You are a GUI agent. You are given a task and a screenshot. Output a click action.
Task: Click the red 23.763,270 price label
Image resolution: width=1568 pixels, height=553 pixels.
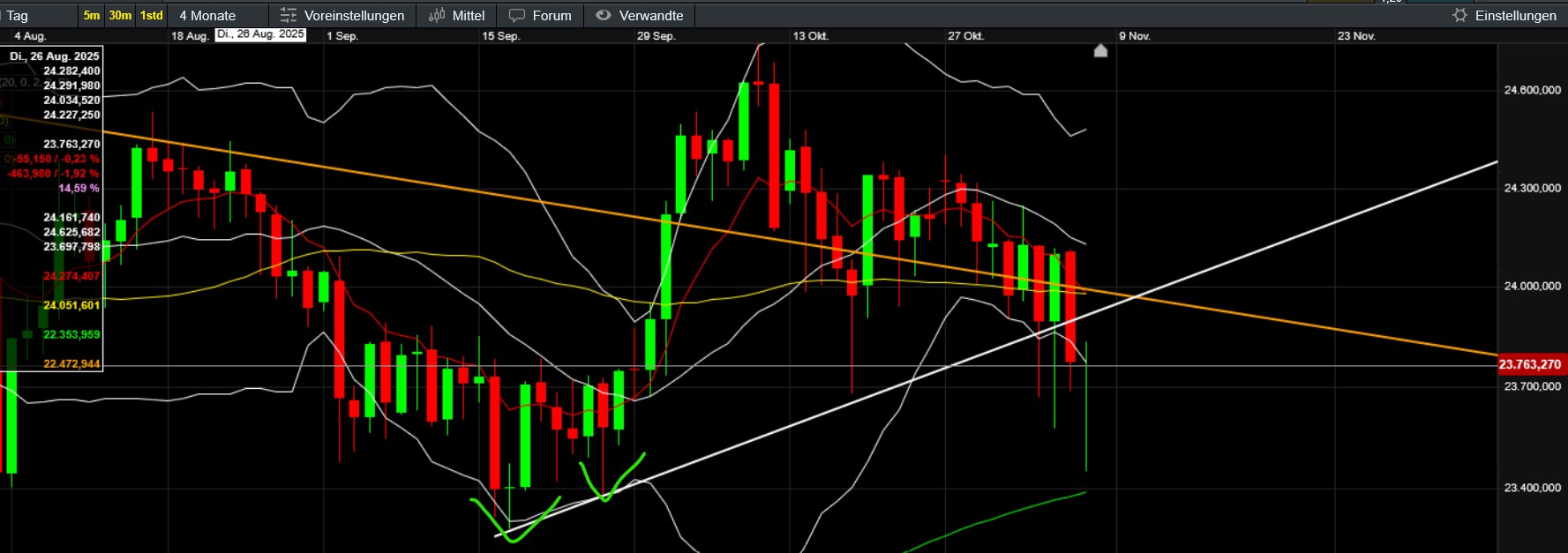click(x=1530, y=364)
